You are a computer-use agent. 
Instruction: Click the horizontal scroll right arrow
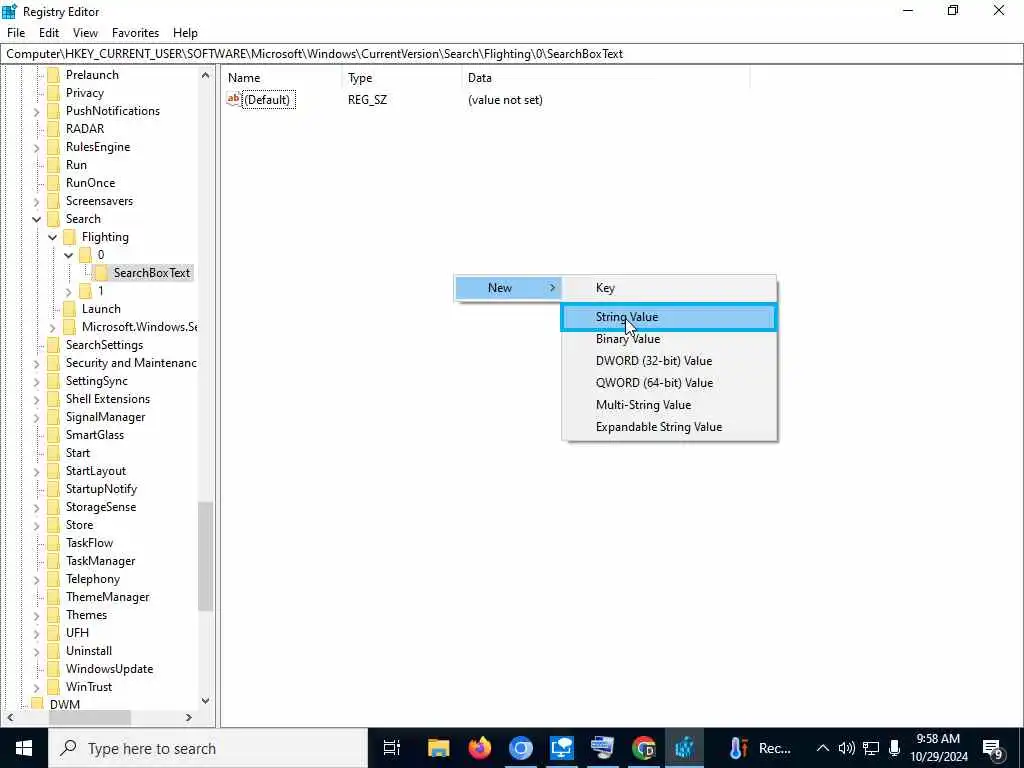tap(189, 718)
